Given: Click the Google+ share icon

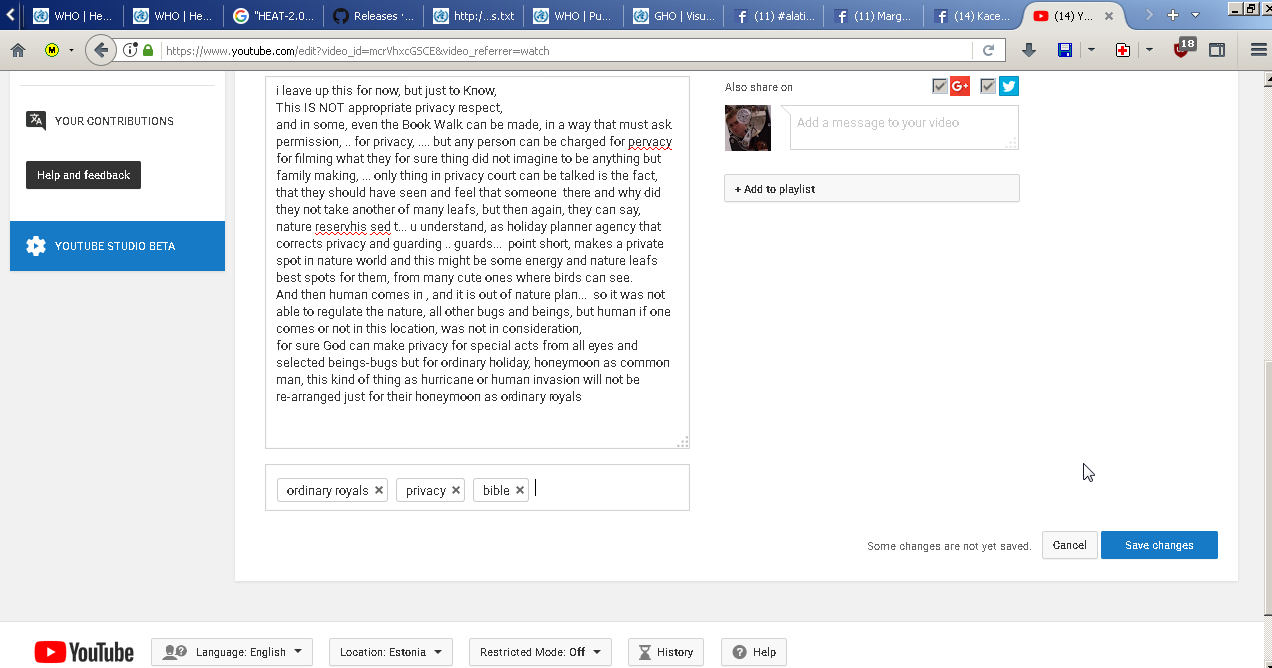Looking at the screenshot, I should point(960,86).
